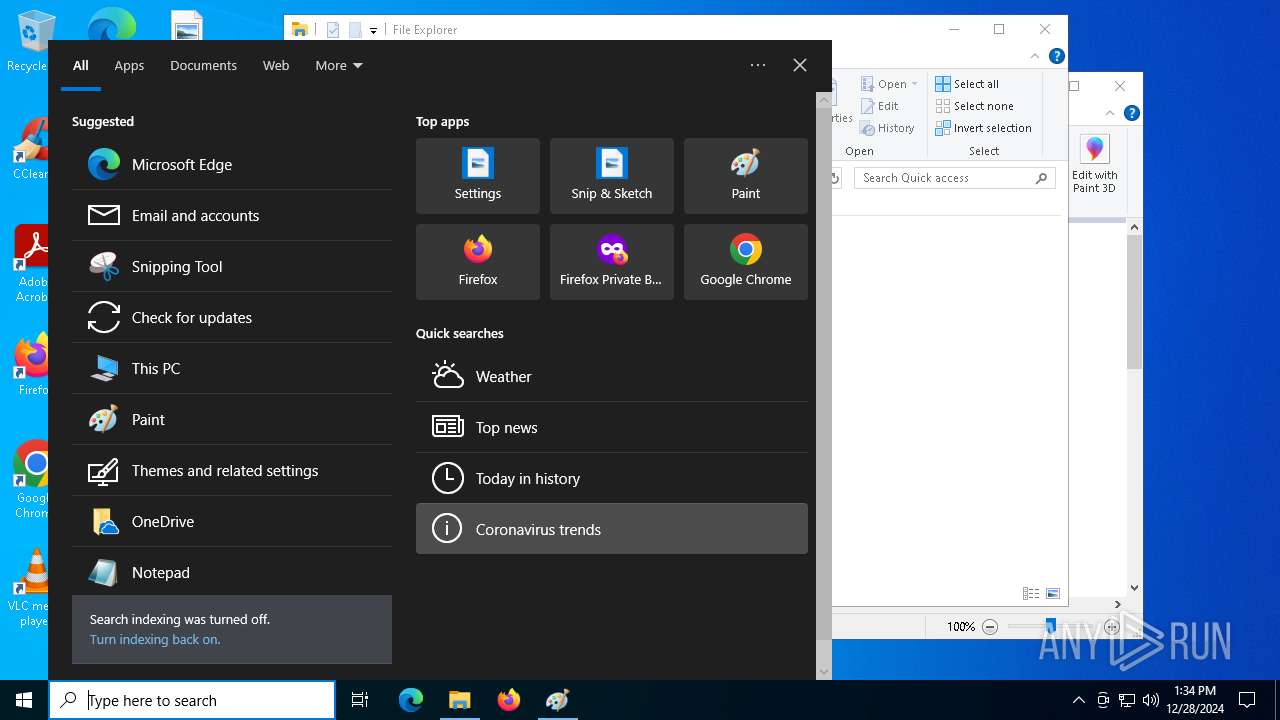Open Paint tile in Top apps
The height and width of the screenshot is (720, 1280).
[746, 176]
